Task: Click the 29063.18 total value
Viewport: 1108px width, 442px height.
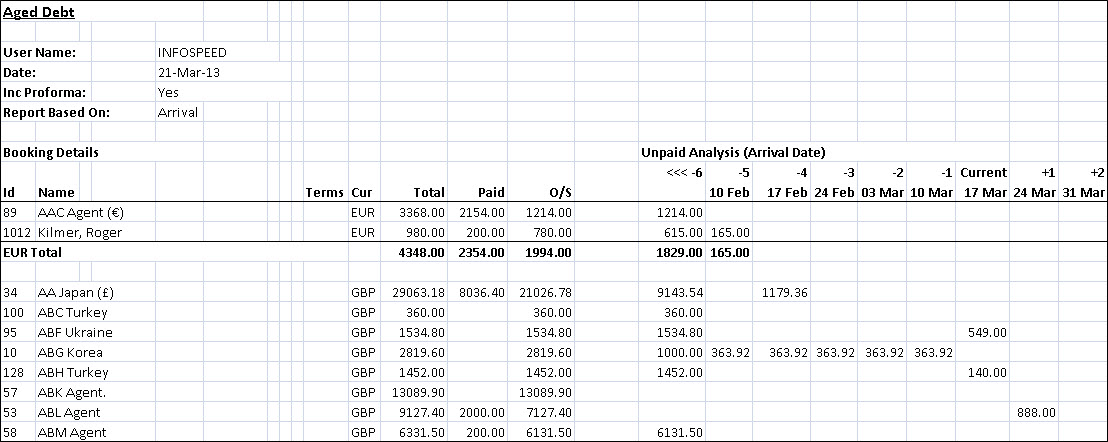Action: click(x=415, y=292)
